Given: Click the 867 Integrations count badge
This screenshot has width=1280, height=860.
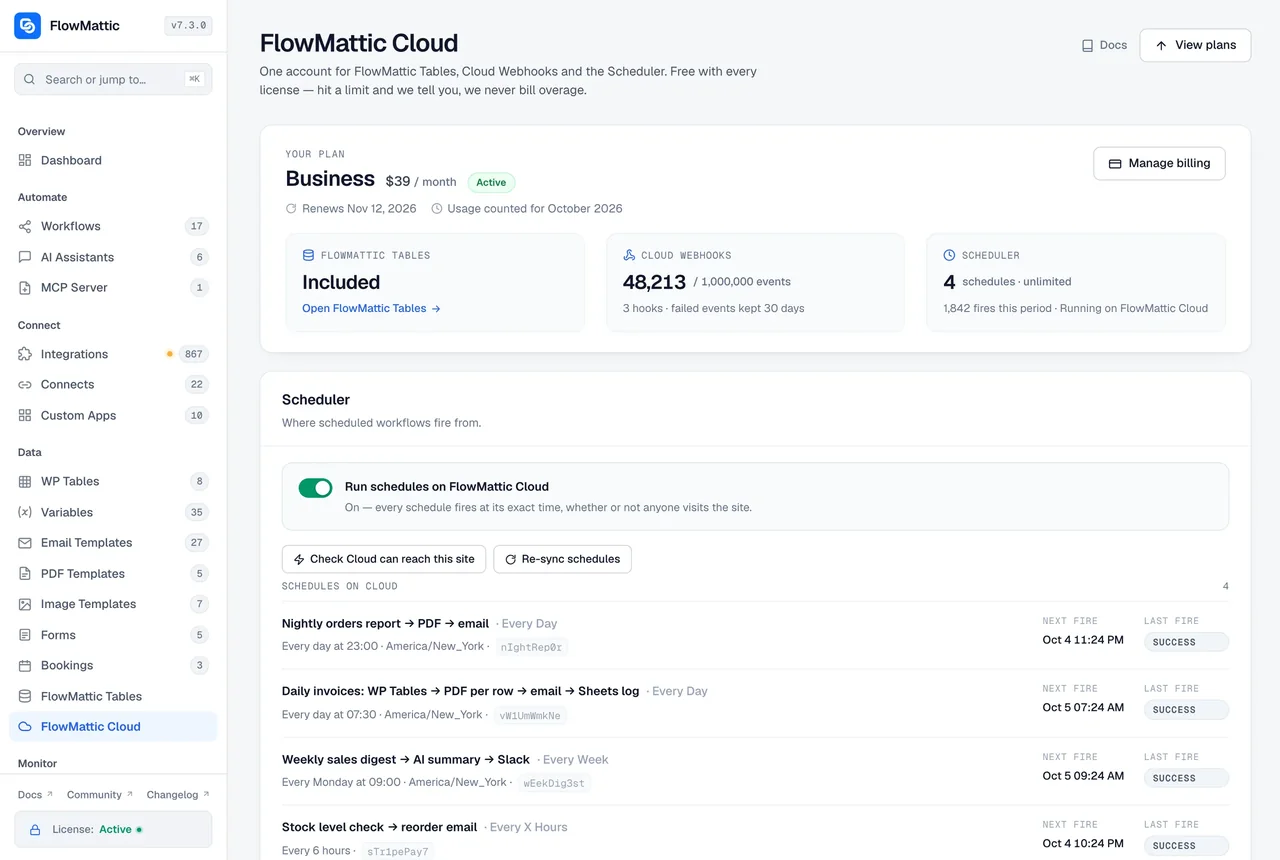Looking at the screenshot, I should tap(194, 354).
